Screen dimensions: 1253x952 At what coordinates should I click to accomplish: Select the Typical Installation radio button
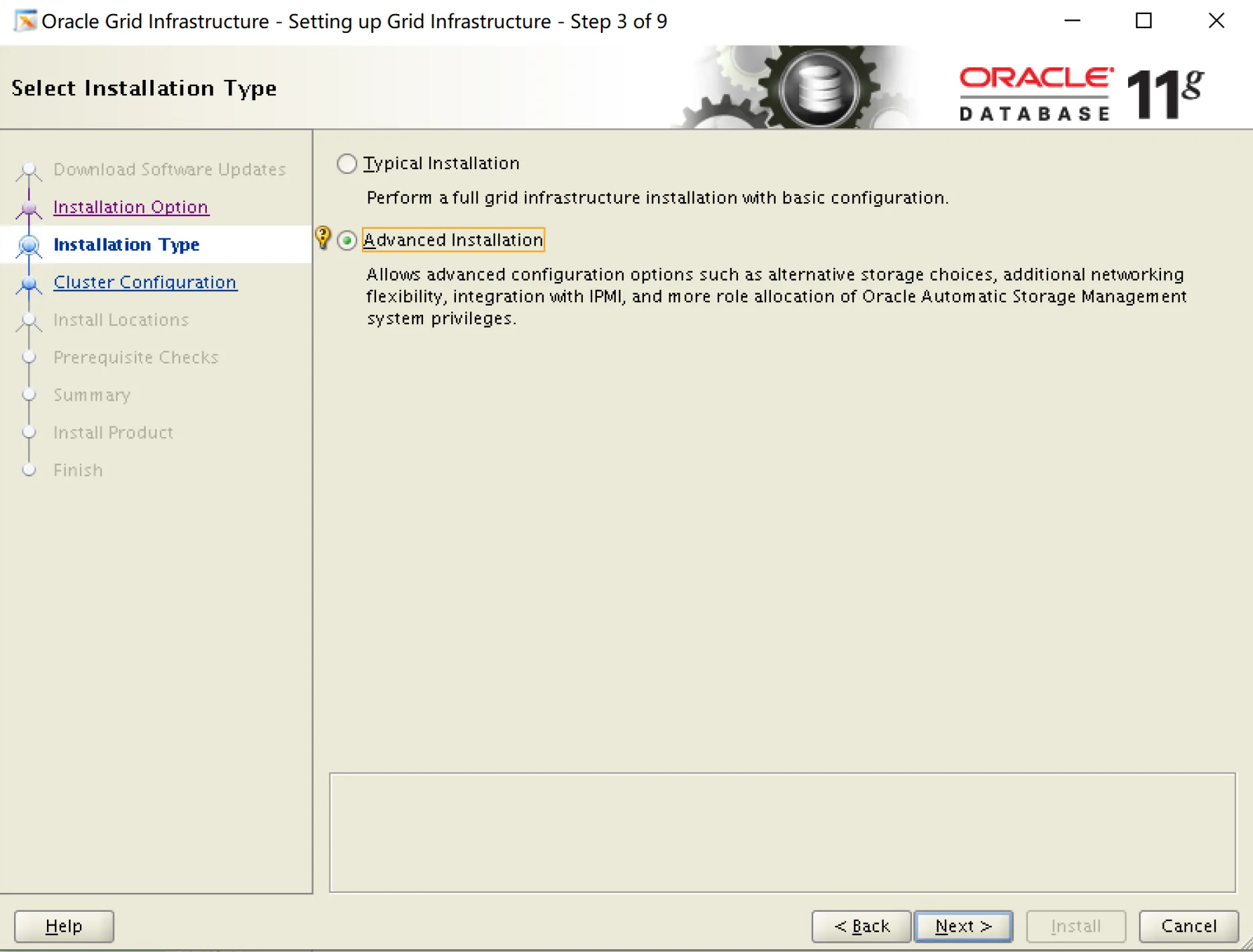(x=346, y=163)
